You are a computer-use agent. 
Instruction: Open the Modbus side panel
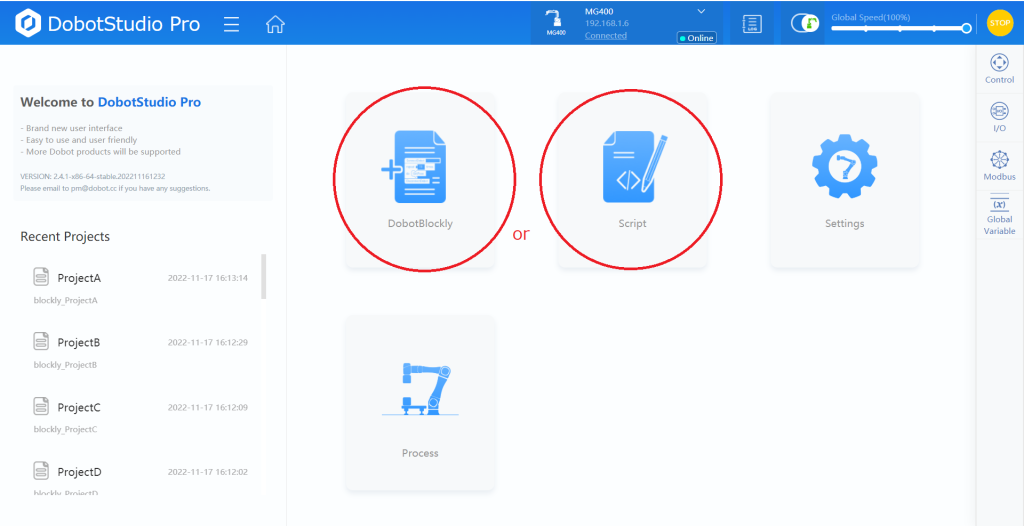coord(999,166)
